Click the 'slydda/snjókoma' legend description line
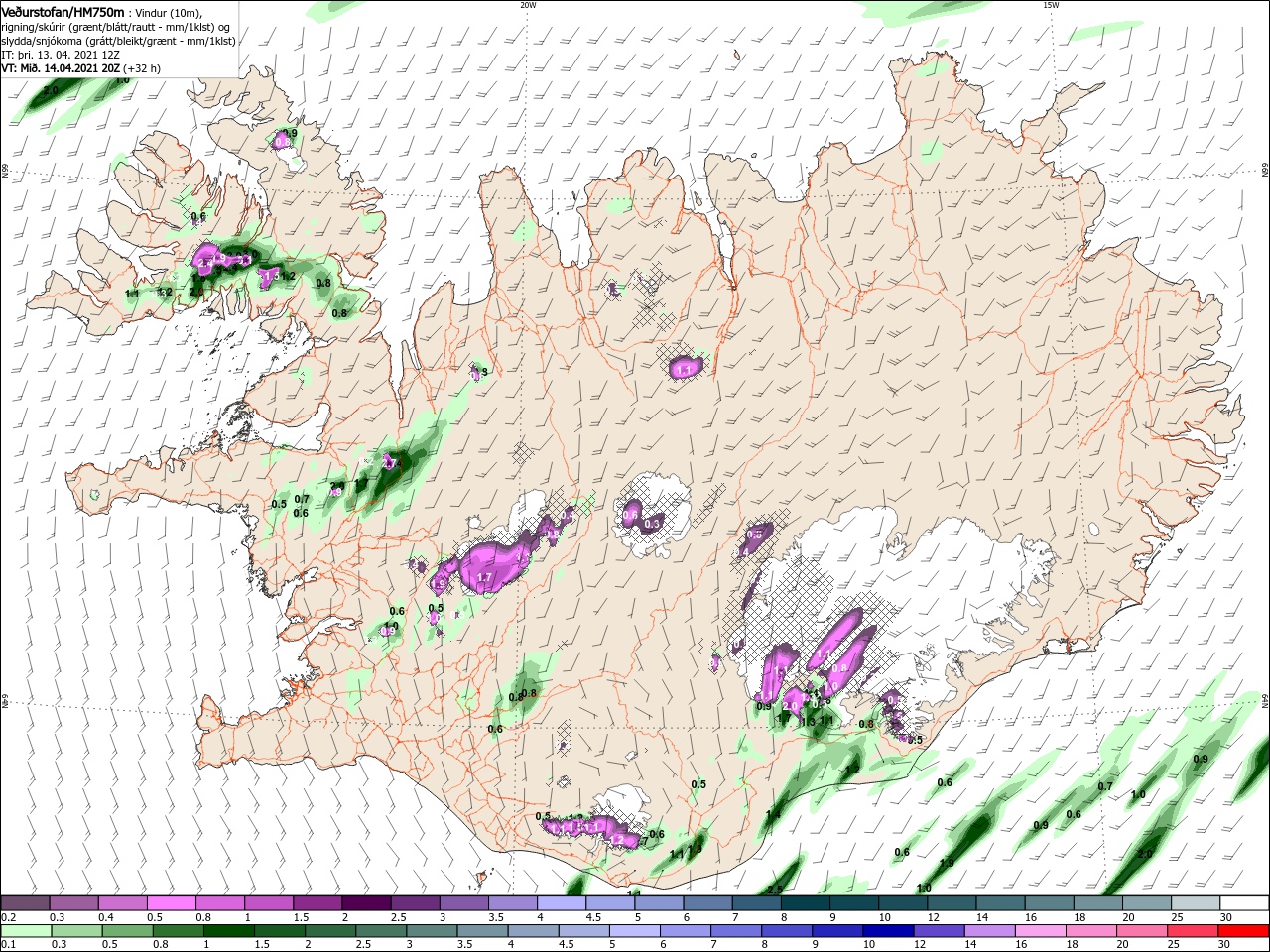The height and width of the screenshot is (952, 1270). [117, 40]
